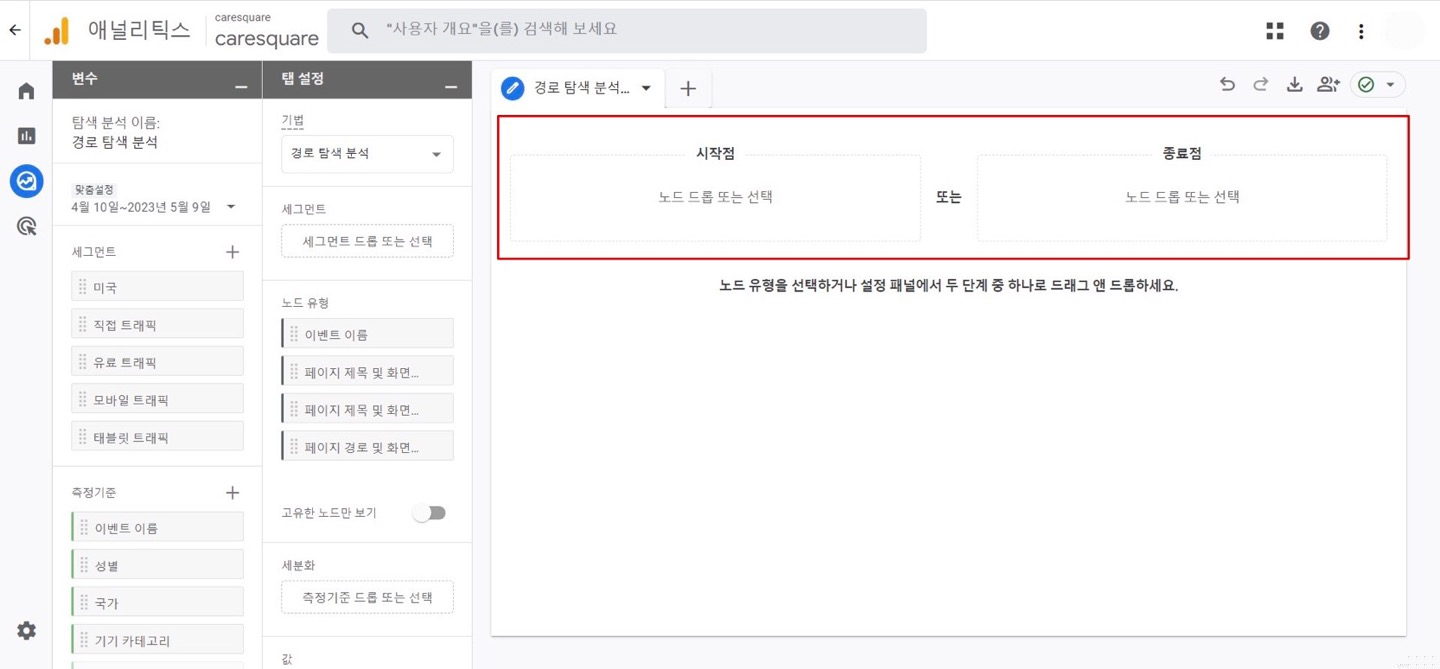Click the 종료점 node drop area

point(1182,197)
